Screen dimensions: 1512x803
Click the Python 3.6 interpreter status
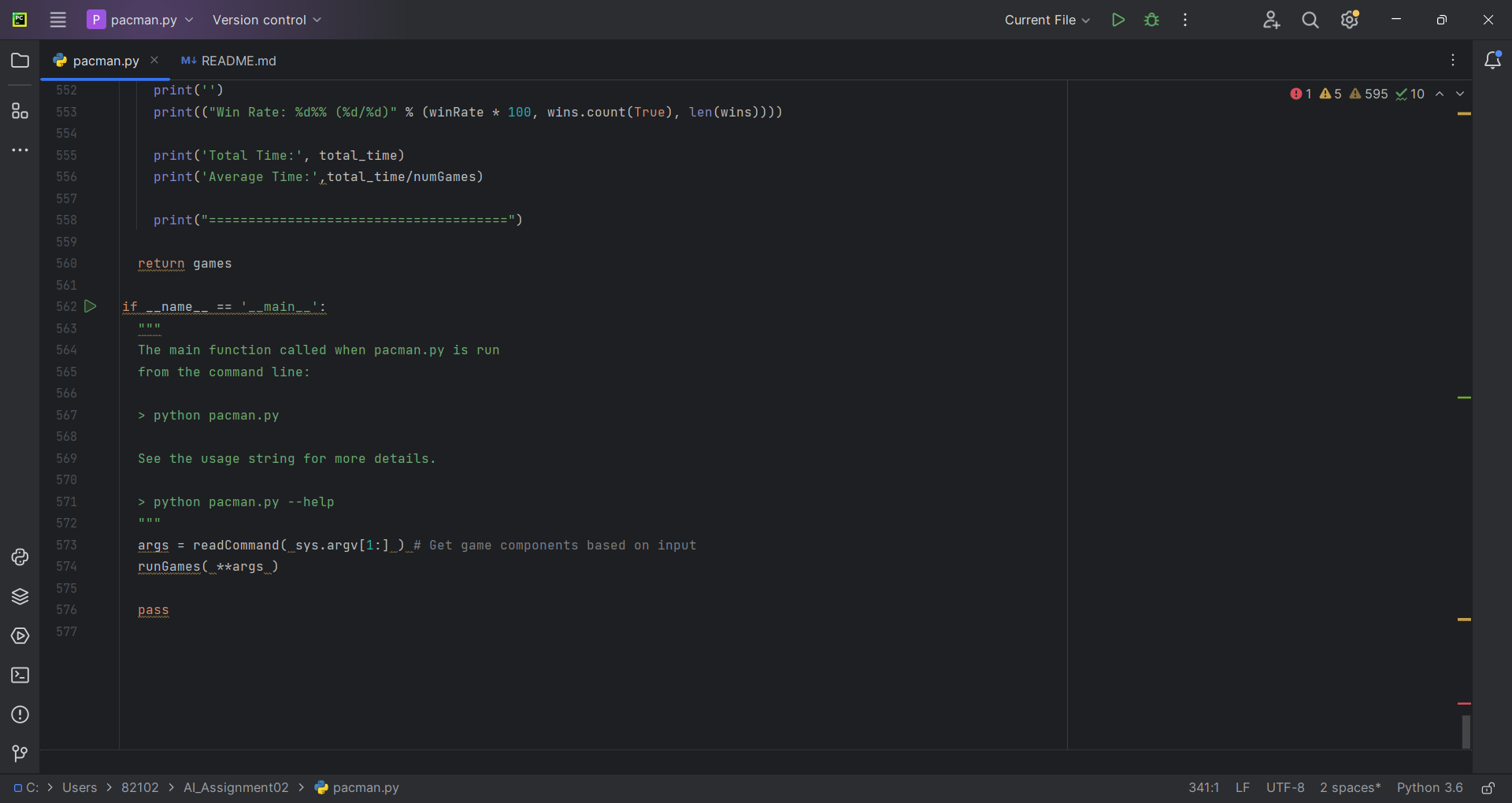(1429, 788)
